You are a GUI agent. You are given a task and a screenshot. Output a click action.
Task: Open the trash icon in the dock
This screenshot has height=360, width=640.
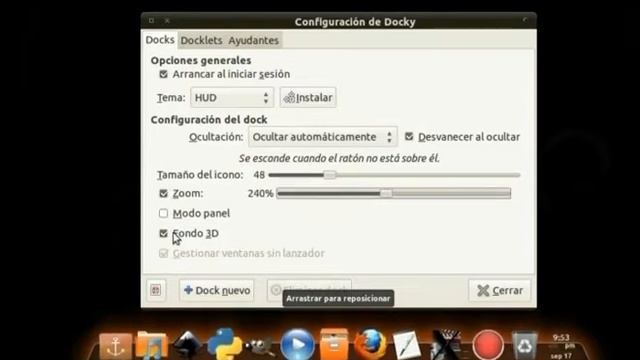(524, 345)
